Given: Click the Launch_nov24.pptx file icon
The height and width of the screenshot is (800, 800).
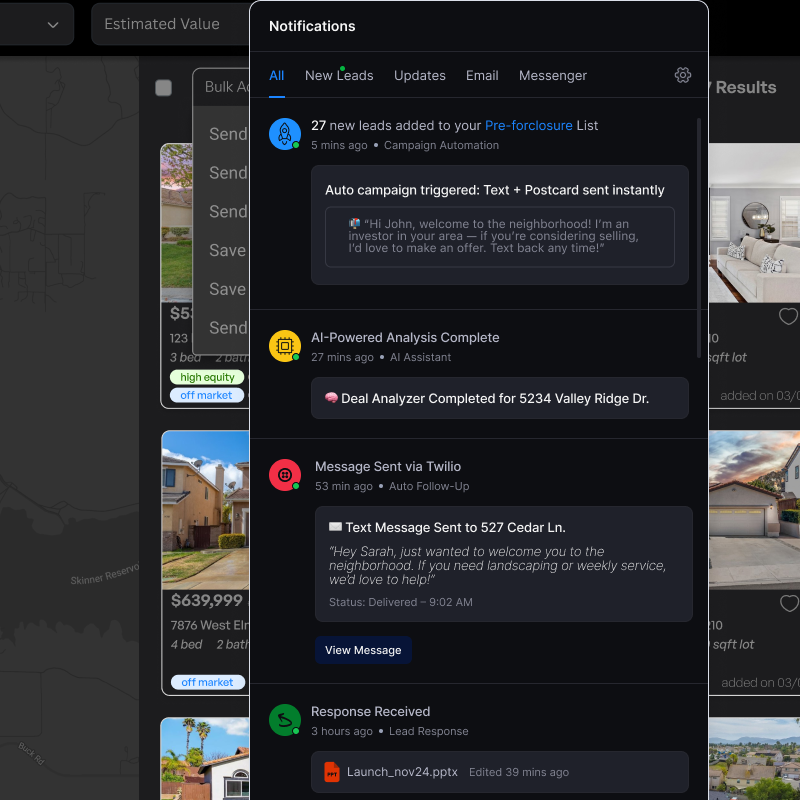Looking at the screenshot, I should (332, 772).
